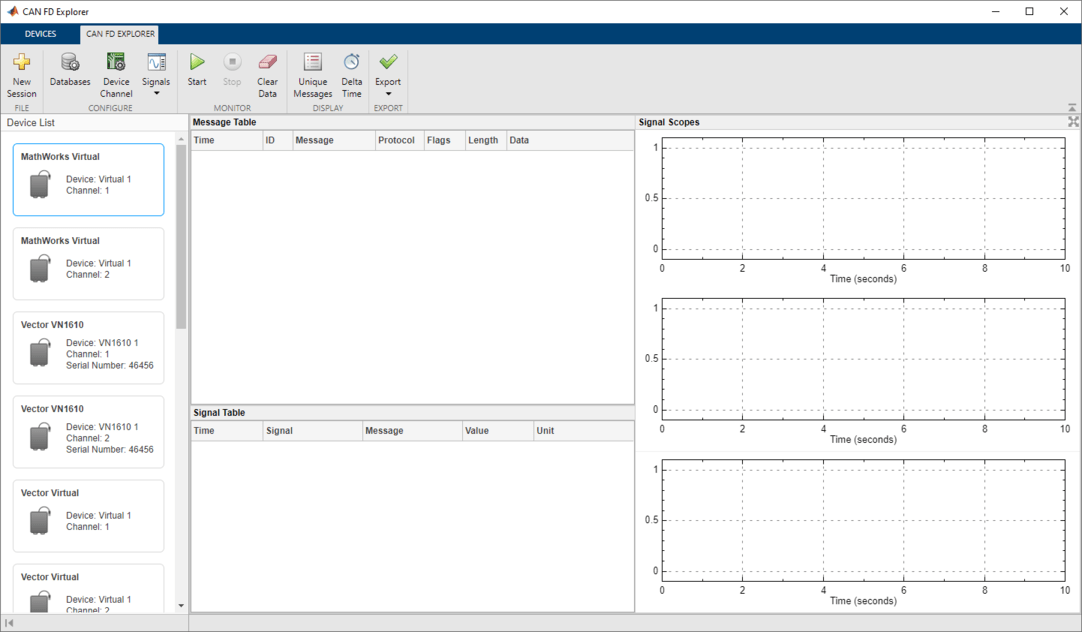Open the Databases configuration

pos(70,64)
